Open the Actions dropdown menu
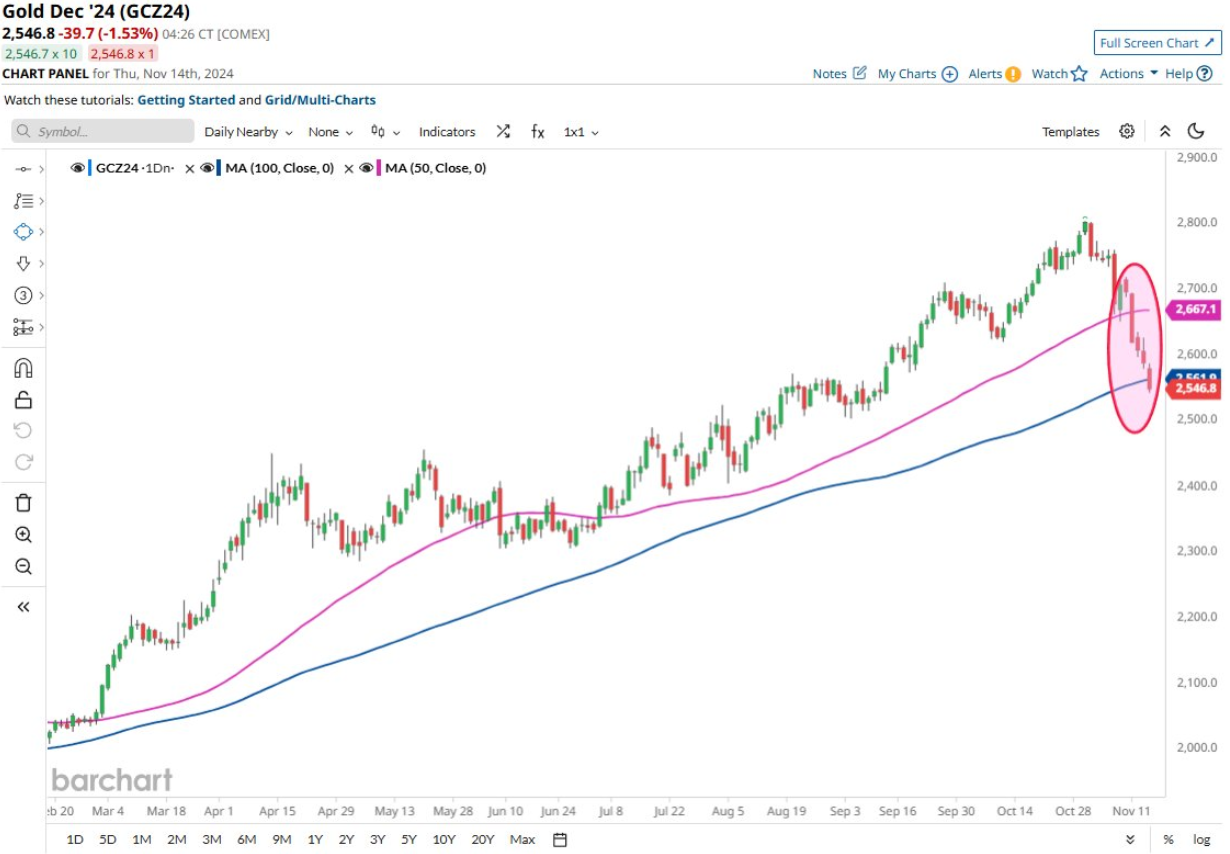Viewport: 1230px width, 854px height. pos(1128,73)
